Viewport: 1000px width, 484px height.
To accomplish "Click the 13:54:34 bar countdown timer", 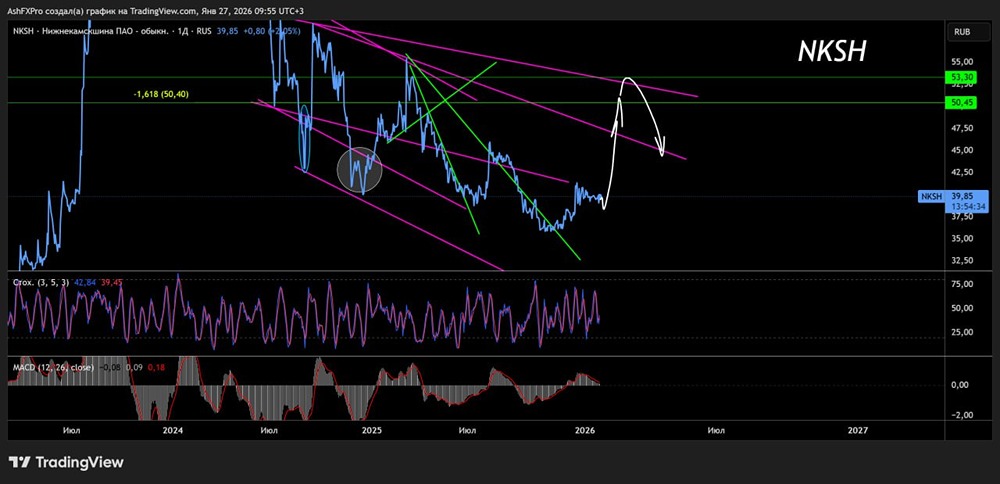I will [x=969, y=207].
